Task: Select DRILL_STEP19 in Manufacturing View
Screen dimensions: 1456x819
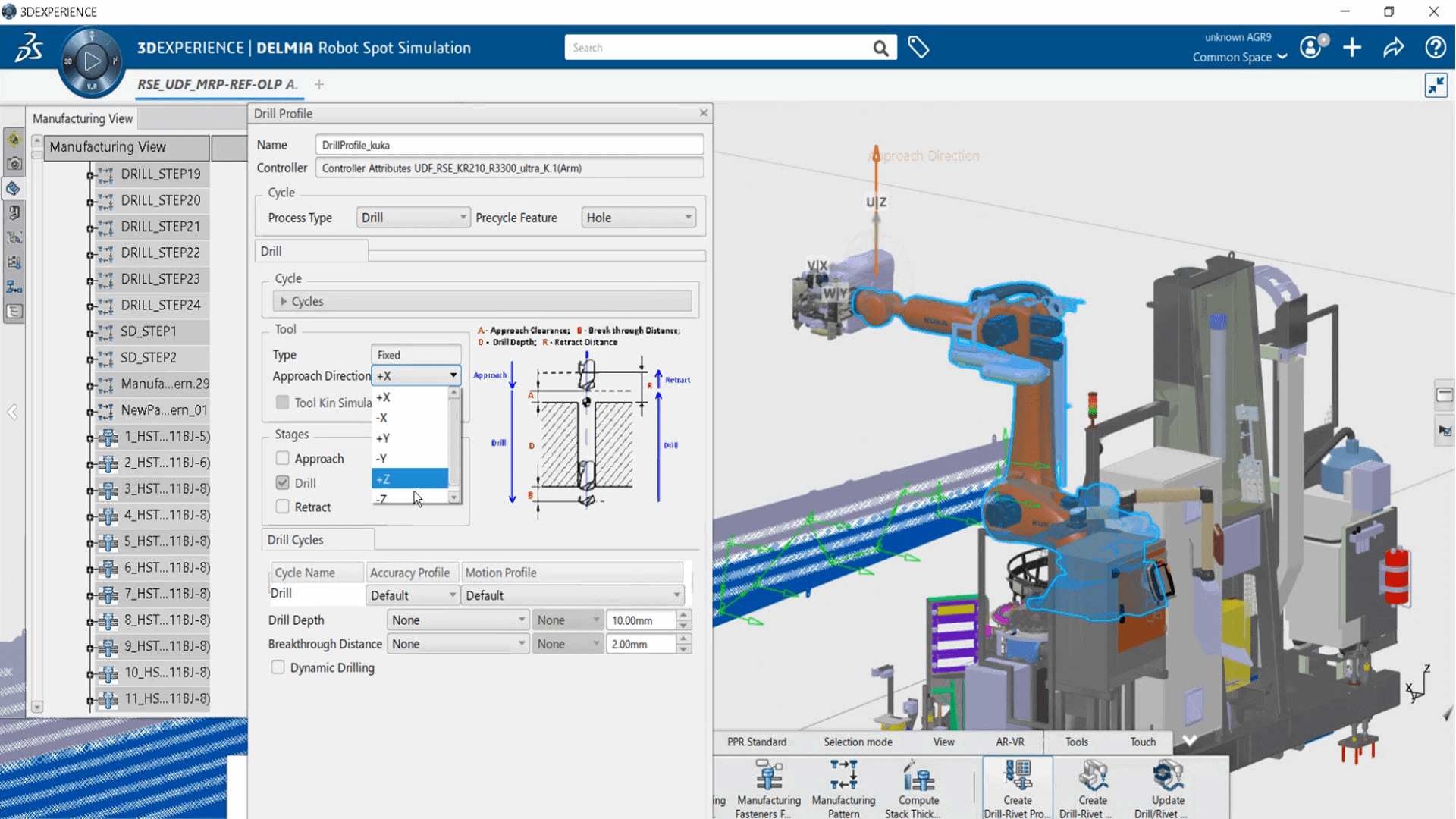Action: (x=161, y=174)
